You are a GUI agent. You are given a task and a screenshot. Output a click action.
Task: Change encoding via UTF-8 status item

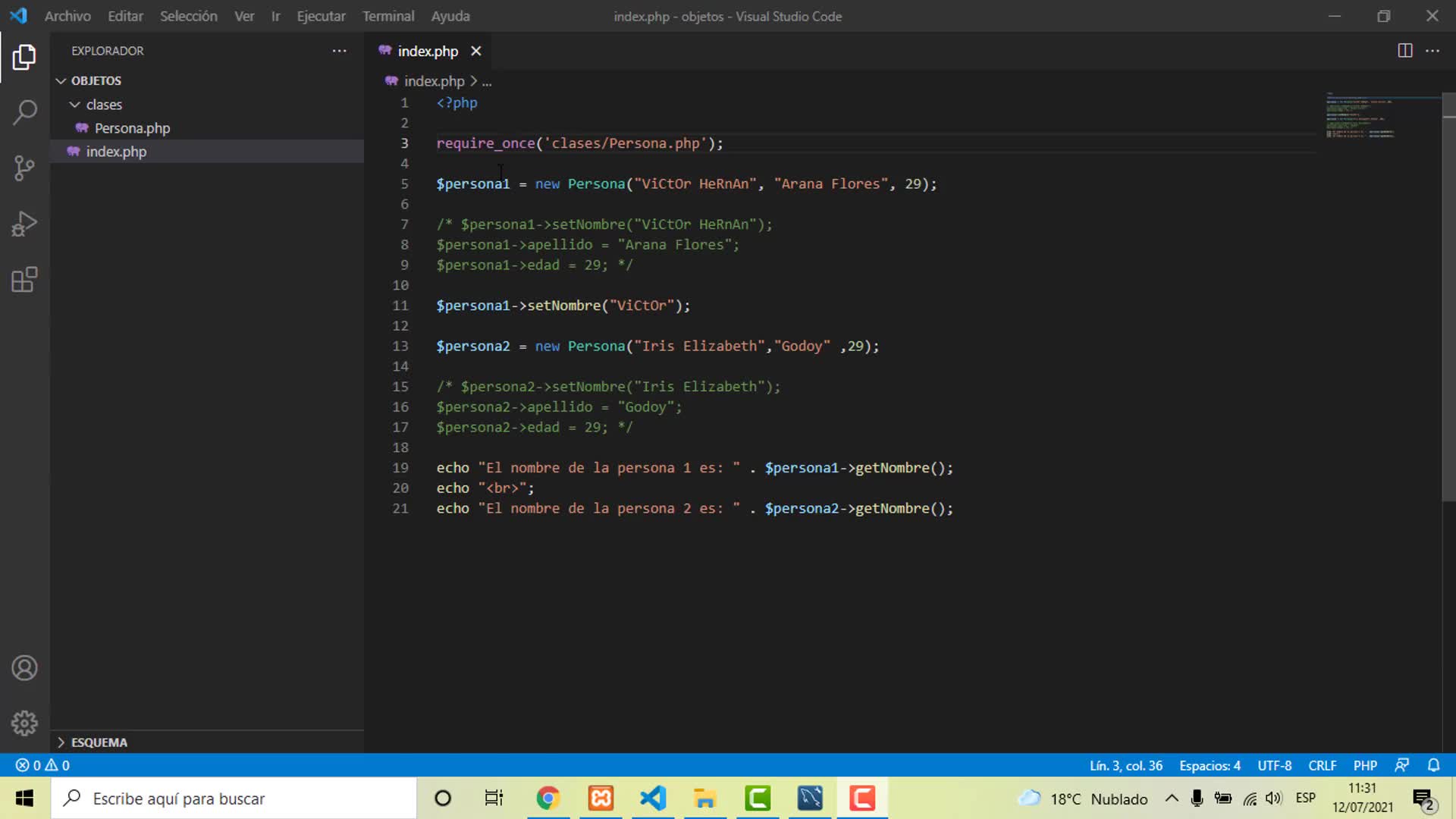click(1275, 765)
